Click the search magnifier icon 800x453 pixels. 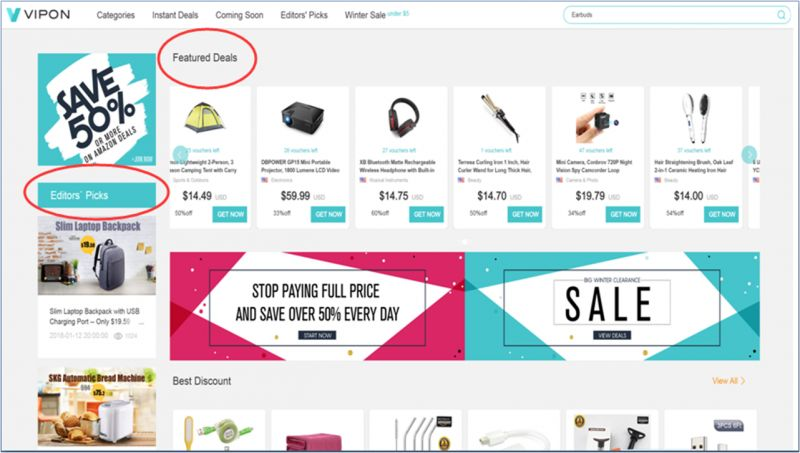click(781, 15)
